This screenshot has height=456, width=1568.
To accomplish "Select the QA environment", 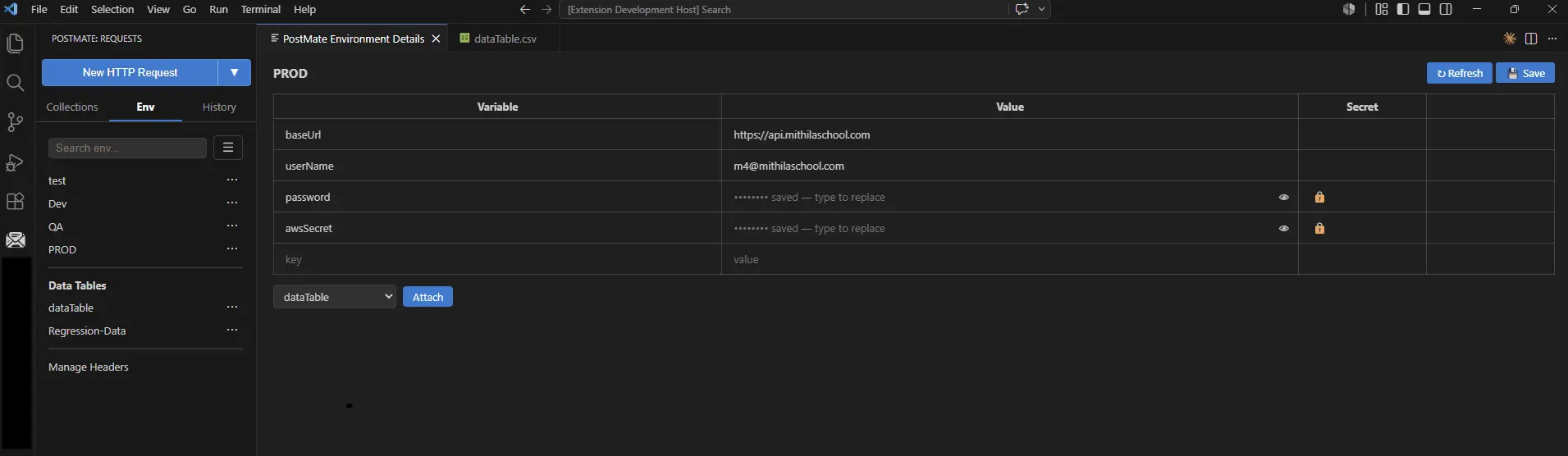I will (56, 226).
